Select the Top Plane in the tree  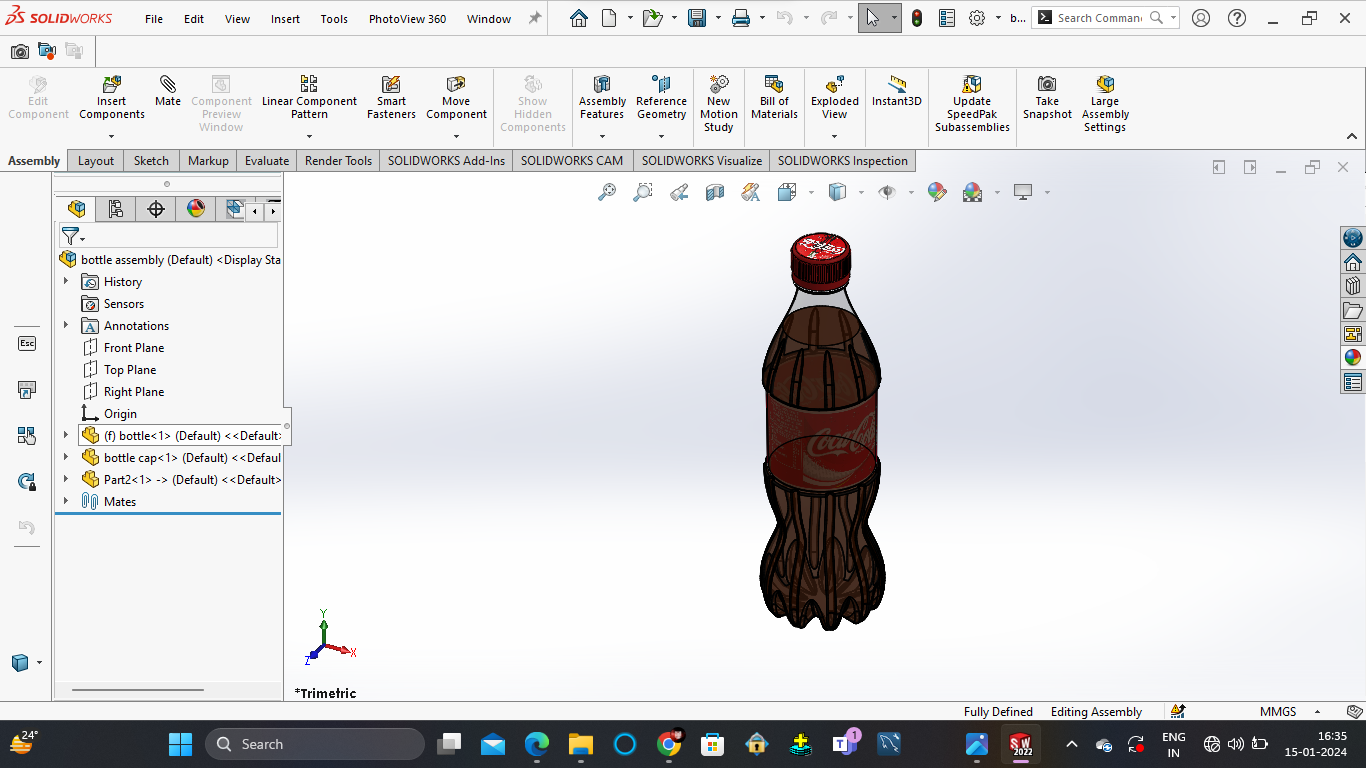[x=130, y=370]
